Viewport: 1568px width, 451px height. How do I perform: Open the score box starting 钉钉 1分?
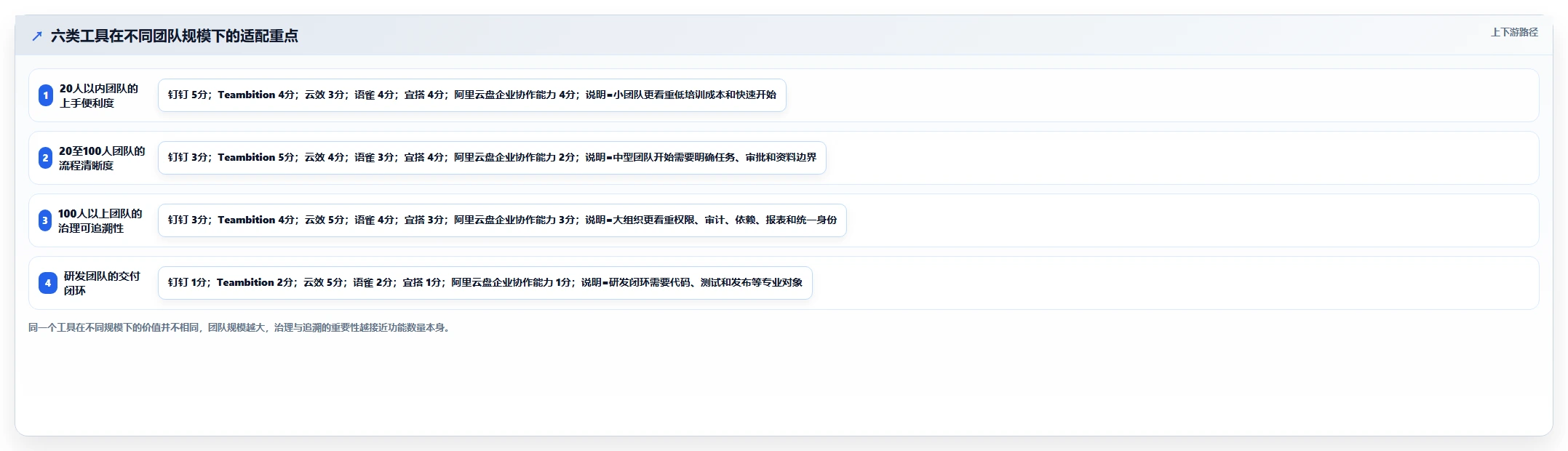click(485, 283)
